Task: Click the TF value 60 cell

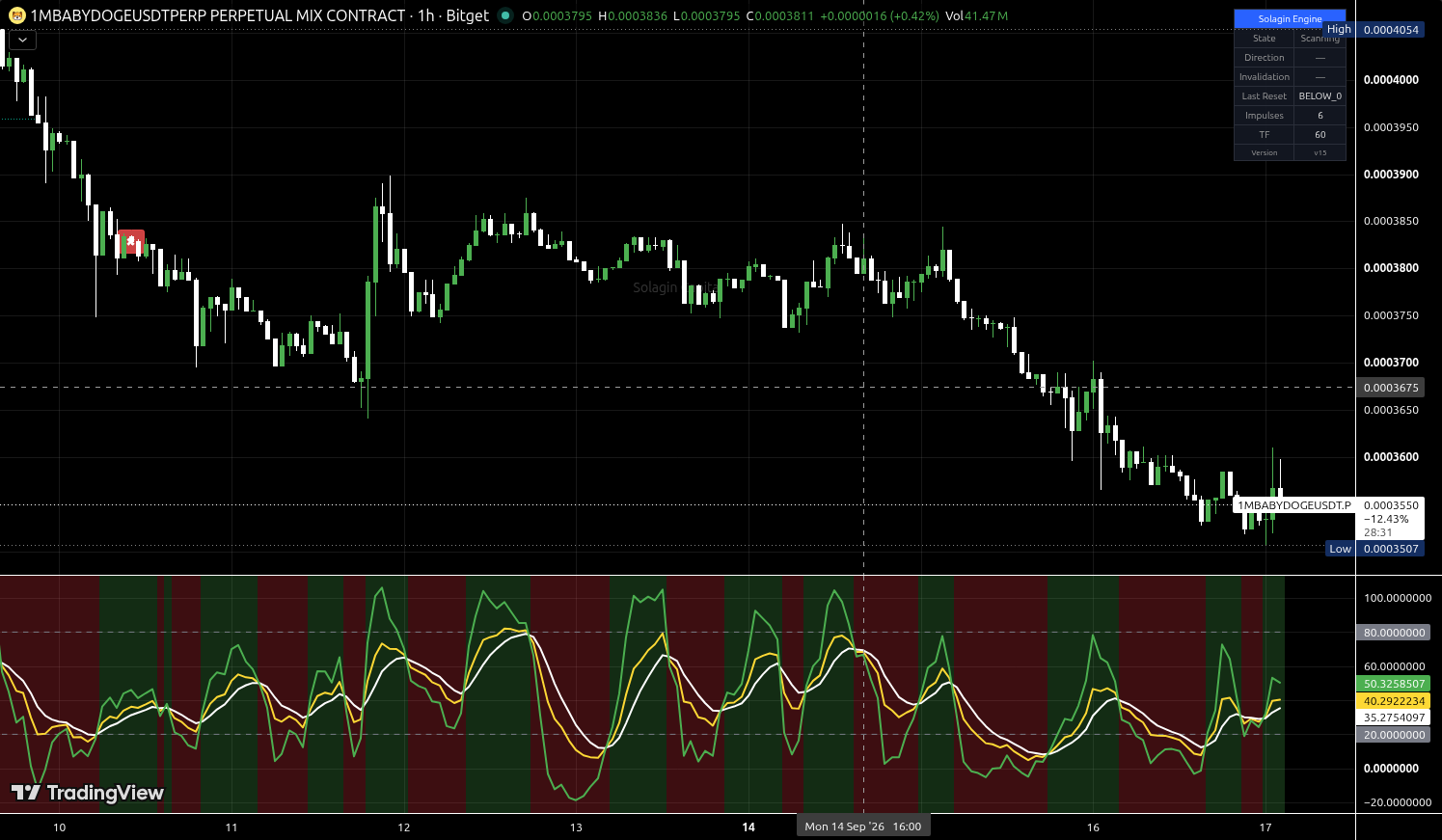Action: pyautogui.click(x=1320, y=135)
